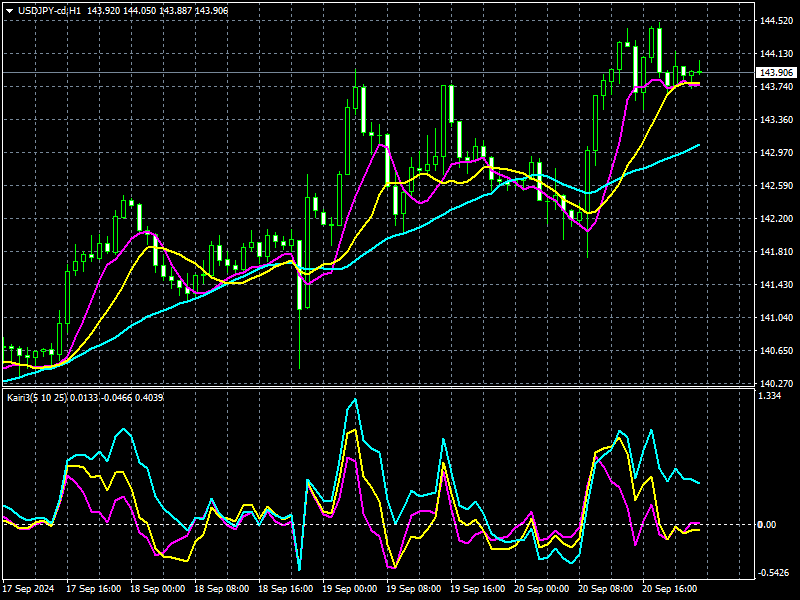Click the 144.130 price scale label
Screen dimensions: 800x600
(777, 54)
